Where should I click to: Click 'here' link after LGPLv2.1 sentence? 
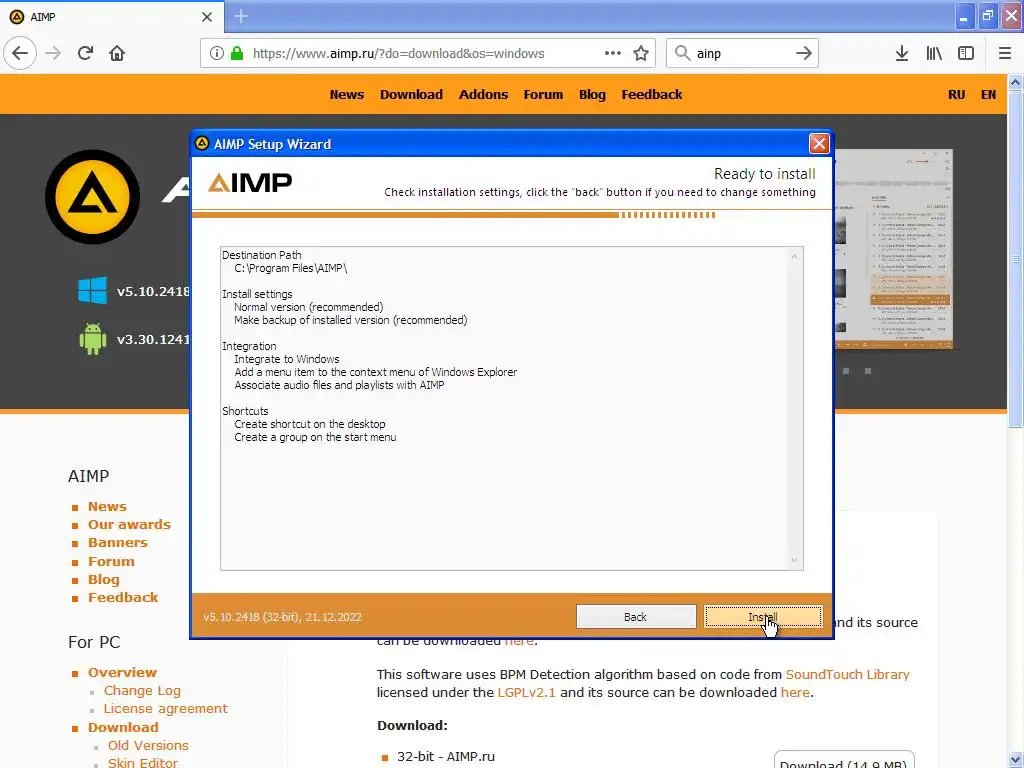coord(795,692)
